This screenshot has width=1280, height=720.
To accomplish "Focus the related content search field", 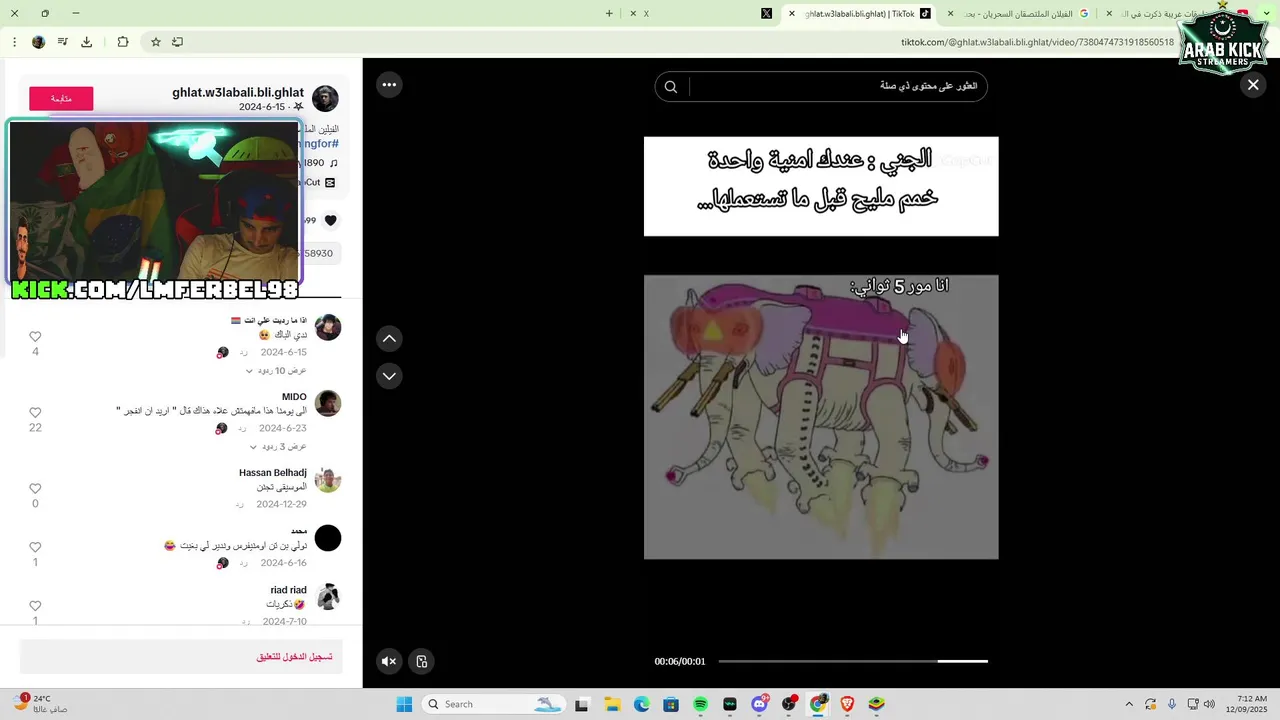I will point(838,87).
